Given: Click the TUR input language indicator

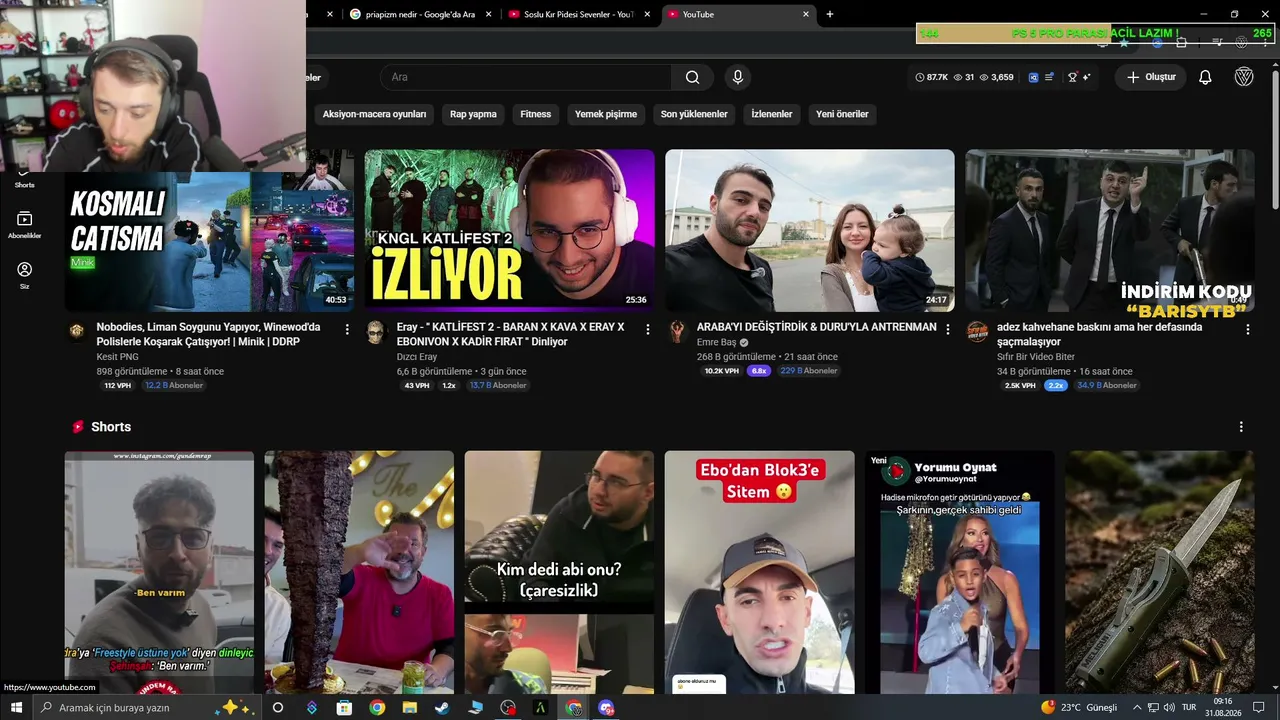Looking at the screenshot, I should coord(1189,707).
